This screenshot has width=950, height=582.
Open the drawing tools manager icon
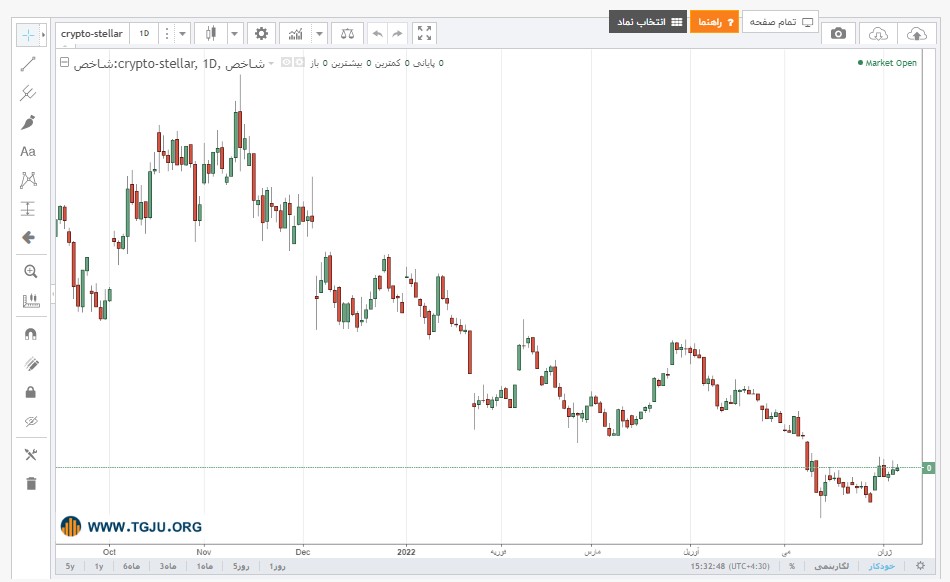coord(30,455)
